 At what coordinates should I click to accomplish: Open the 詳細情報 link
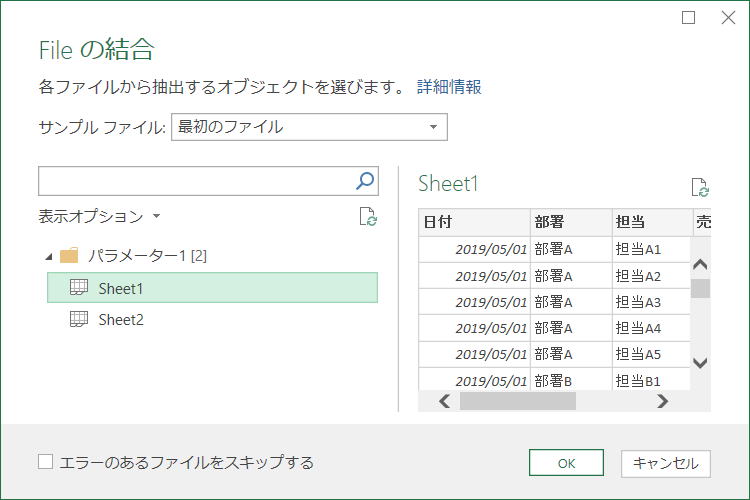449,87
